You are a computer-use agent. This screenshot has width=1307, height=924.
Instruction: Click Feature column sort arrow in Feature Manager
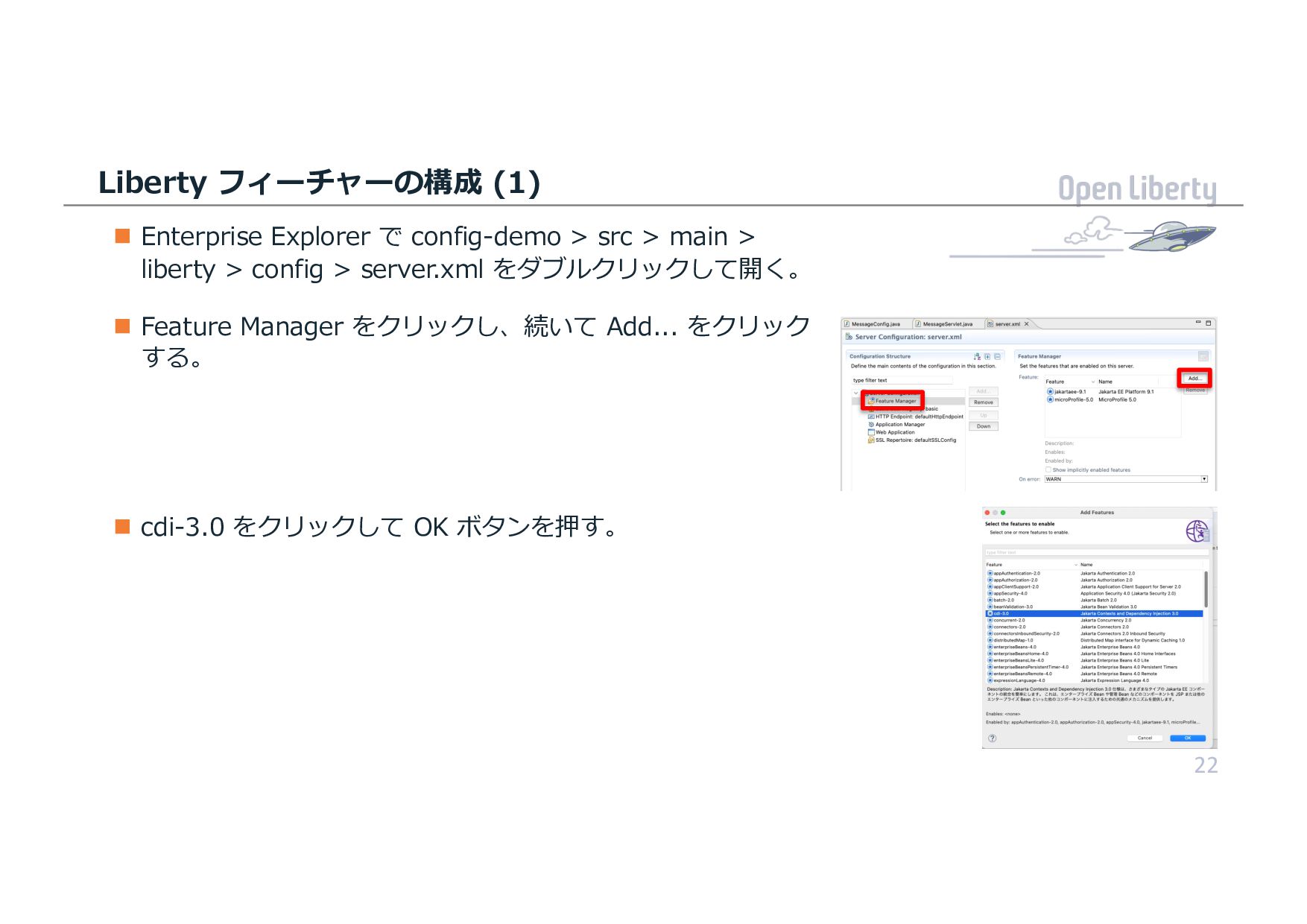click(1093, 382)
